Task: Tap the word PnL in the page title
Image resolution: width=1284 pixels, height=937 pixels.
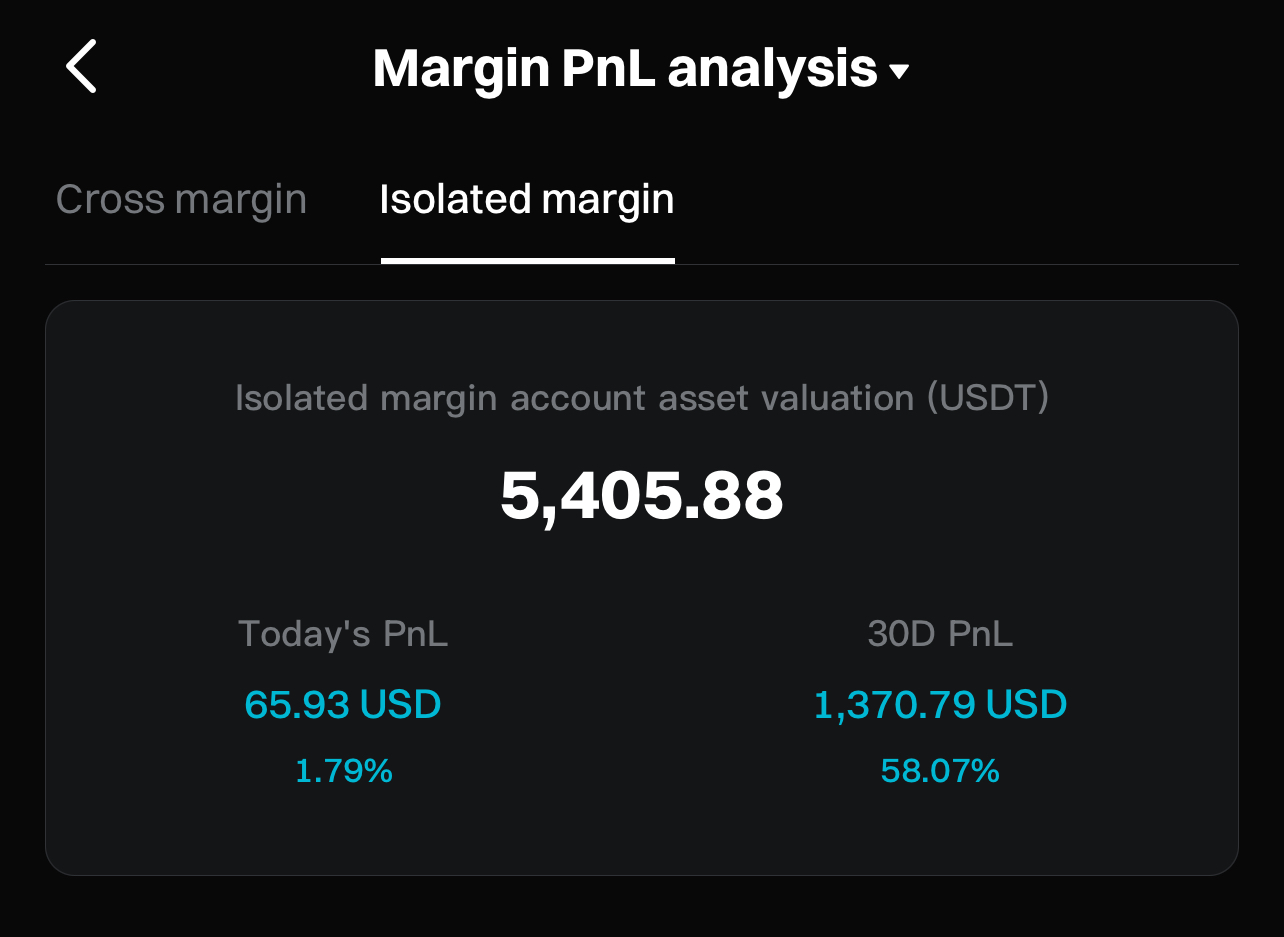Action: (x=609, y=69)
